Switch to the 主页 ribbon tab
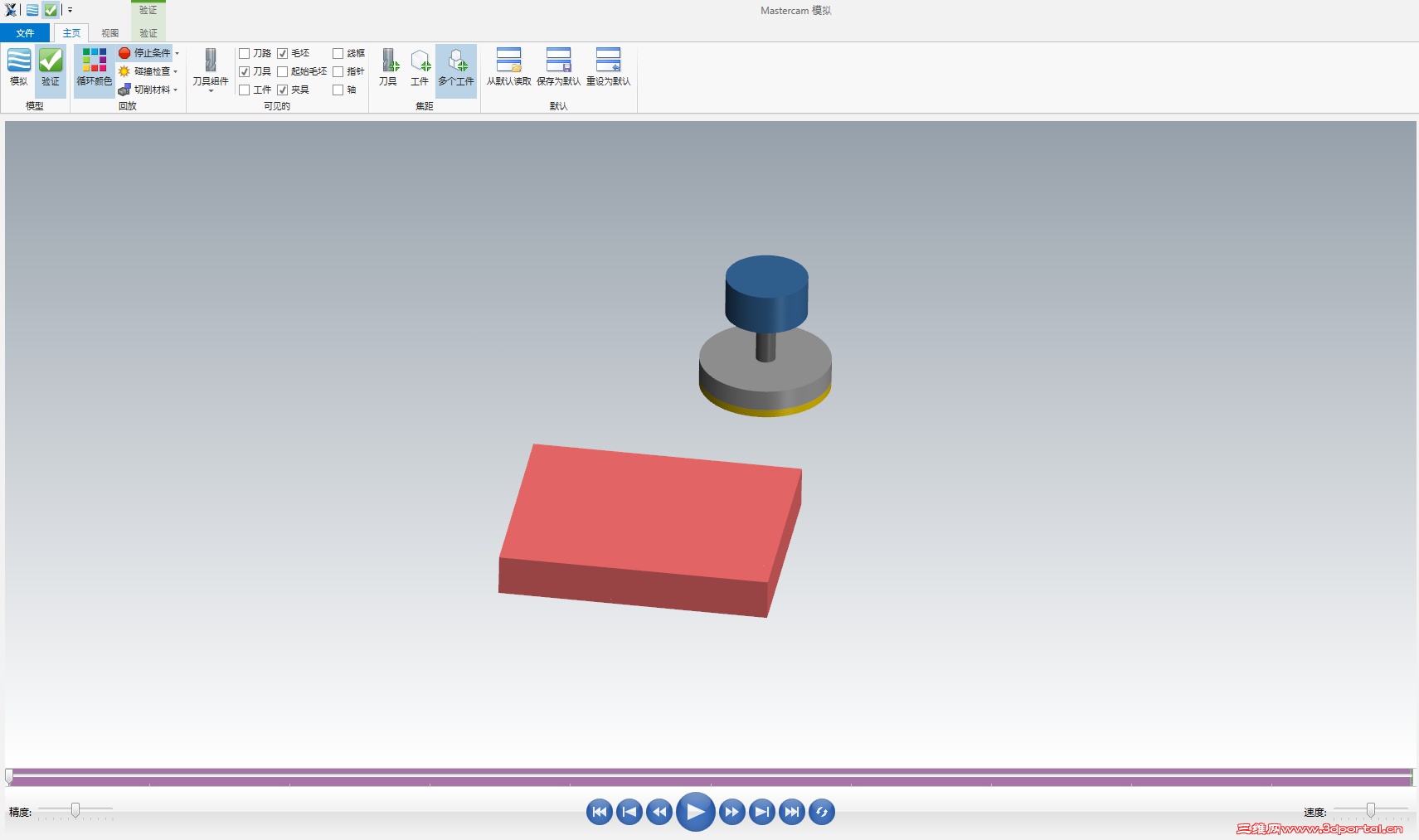This screenshot has height=840, width=1419. pos(71,33)
